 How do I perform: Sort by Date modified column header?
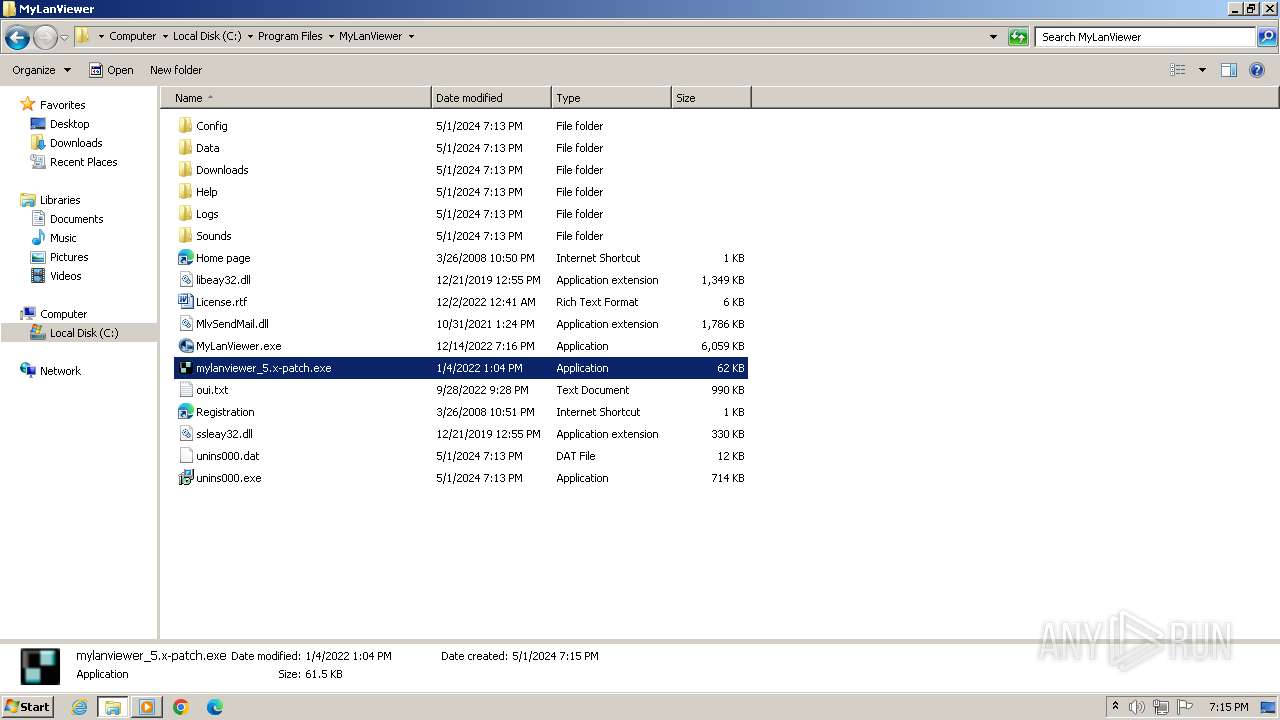click(491, 98)
